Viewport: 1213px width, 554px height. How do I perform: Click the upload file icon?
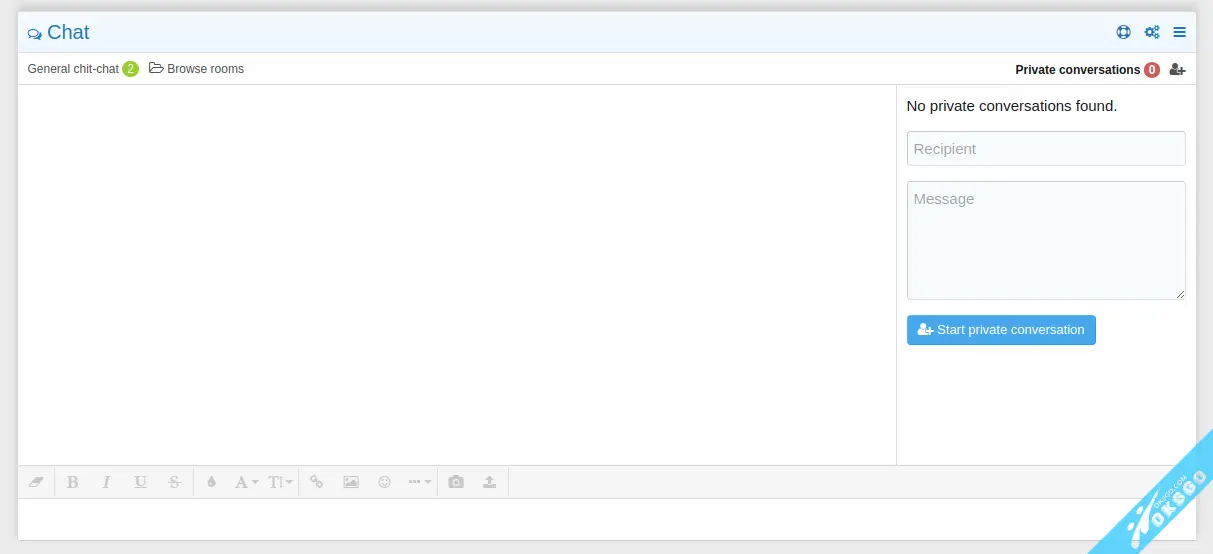(489, 482)
